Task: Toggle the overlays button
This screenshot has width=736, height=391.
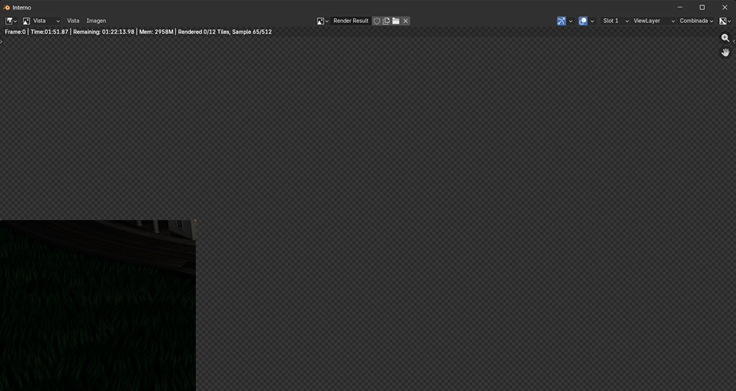Action: [x=583, y=21]
